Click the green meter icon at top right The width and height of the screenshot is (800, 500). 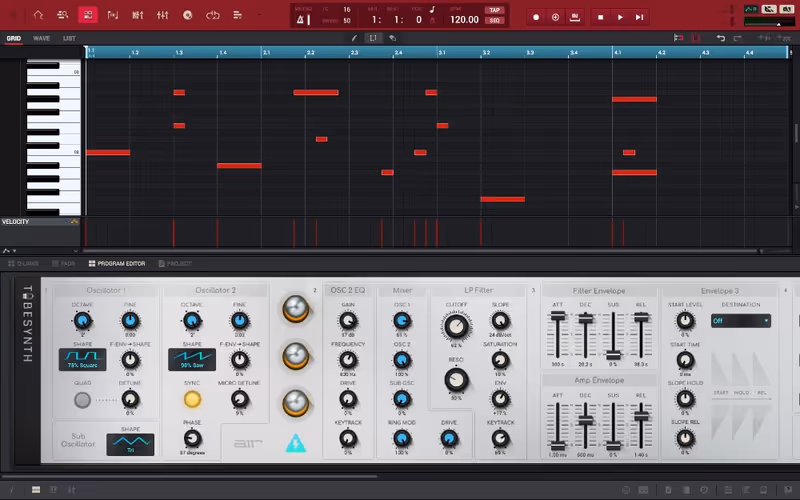751,9
